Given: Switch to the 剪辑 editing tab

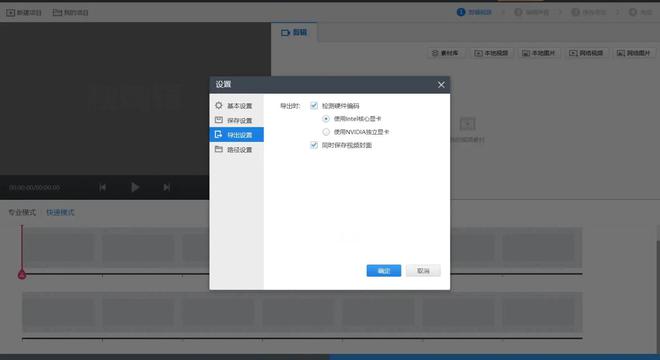Looking at the screenshot, I should tap(294, 32).
